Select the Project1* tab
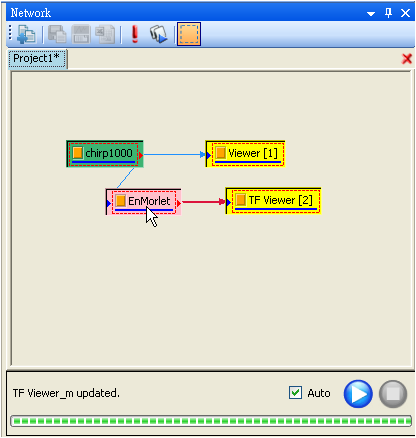The width and height of the screenshot is (416, 438). [37, 59]
